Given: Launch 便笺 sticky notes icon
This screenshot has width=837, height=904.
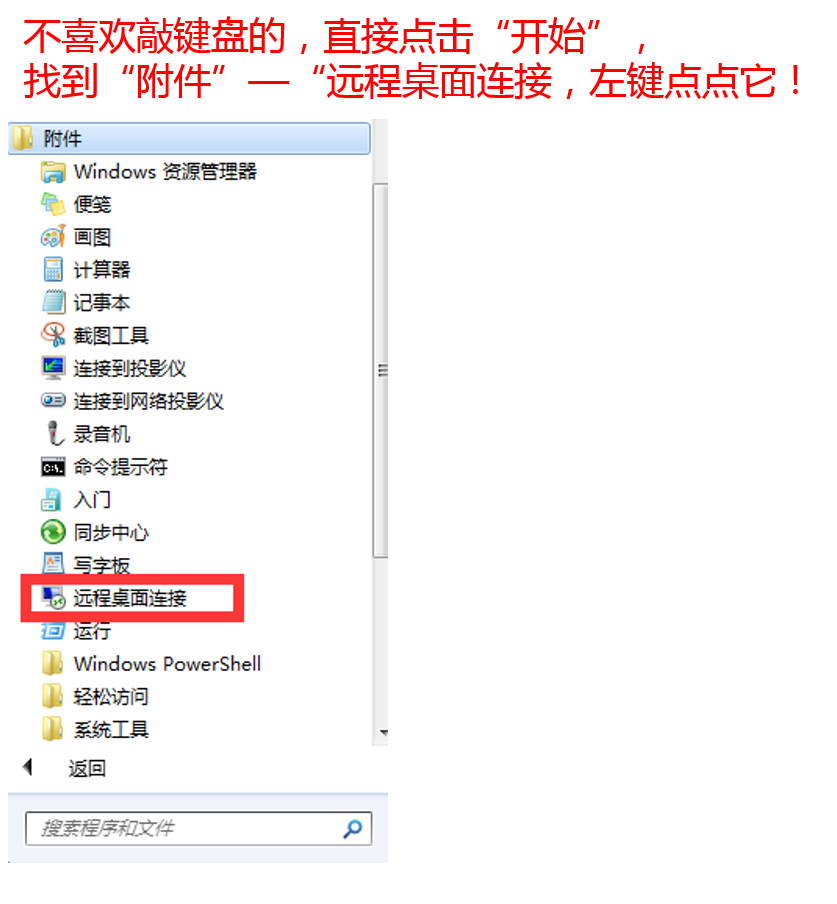Looking at the screenshot, I should pos(53,204).
